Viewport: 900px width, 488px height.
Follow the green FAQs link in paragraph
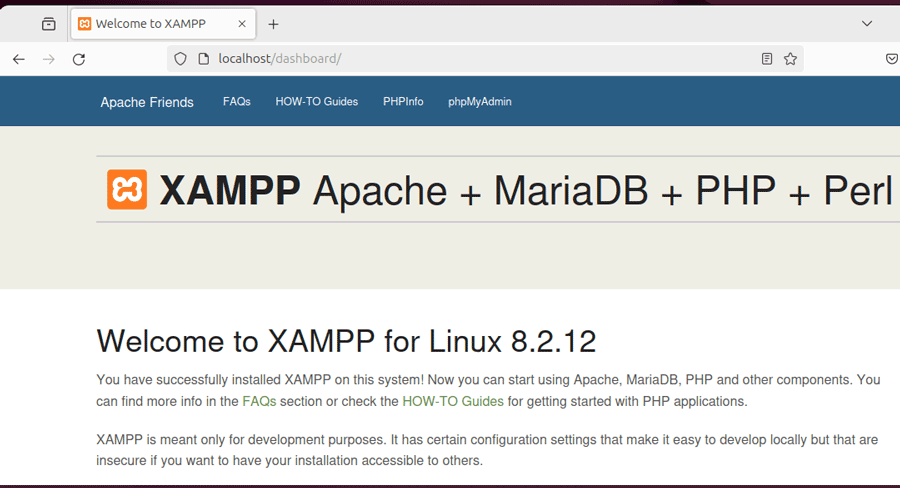coord(259,401)
